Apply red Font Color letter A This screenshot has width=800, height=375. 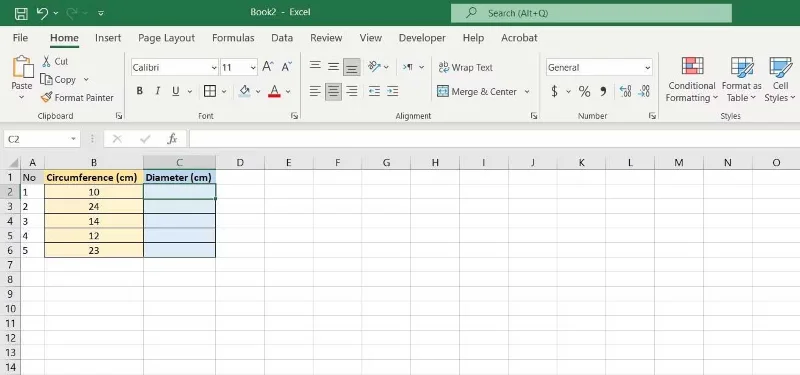click(274, 91)
